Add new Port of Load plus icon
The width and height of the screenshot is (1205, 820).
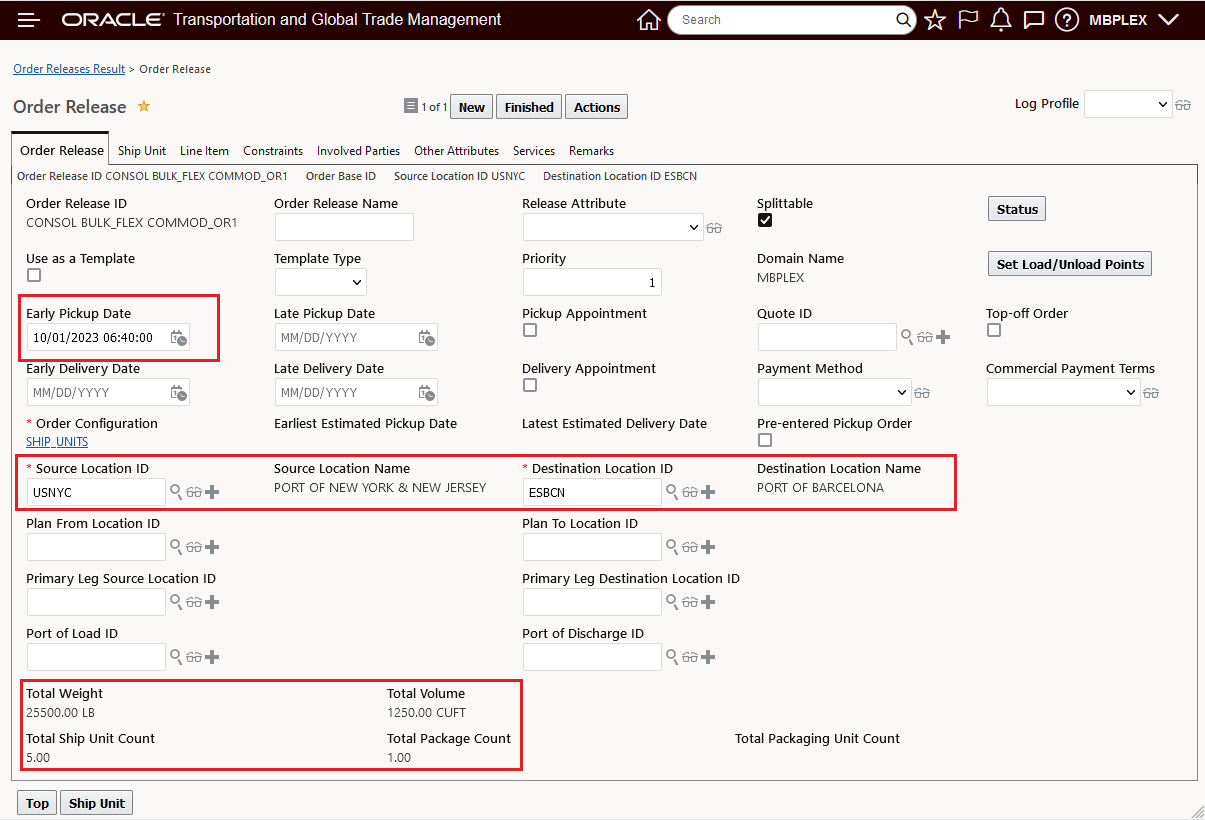click(x=212, y=657)
